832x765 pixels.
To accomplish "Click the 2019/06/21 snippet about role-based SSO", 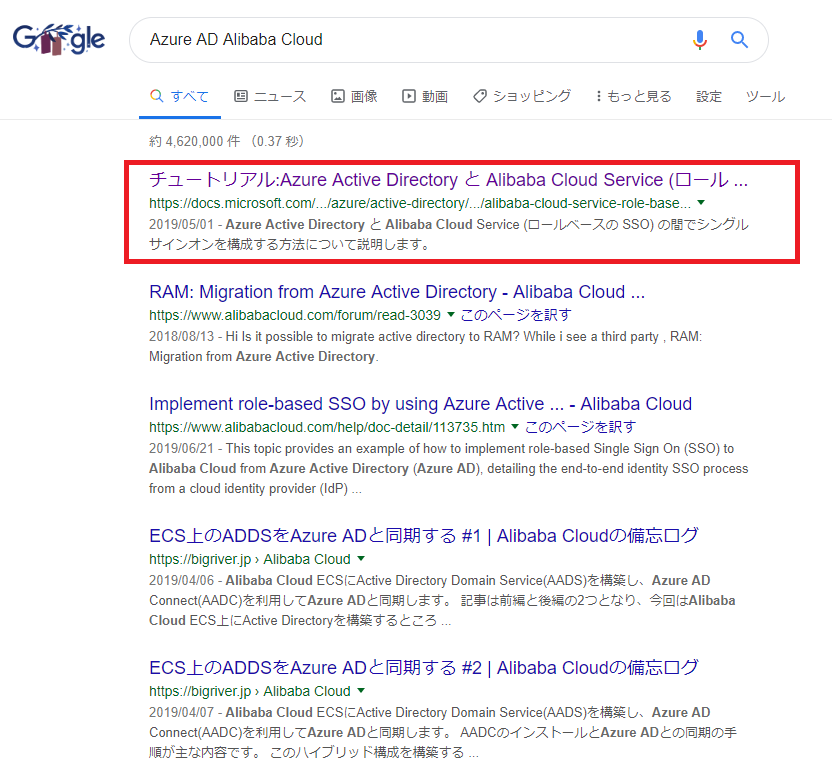I will (x=448, y=468).
